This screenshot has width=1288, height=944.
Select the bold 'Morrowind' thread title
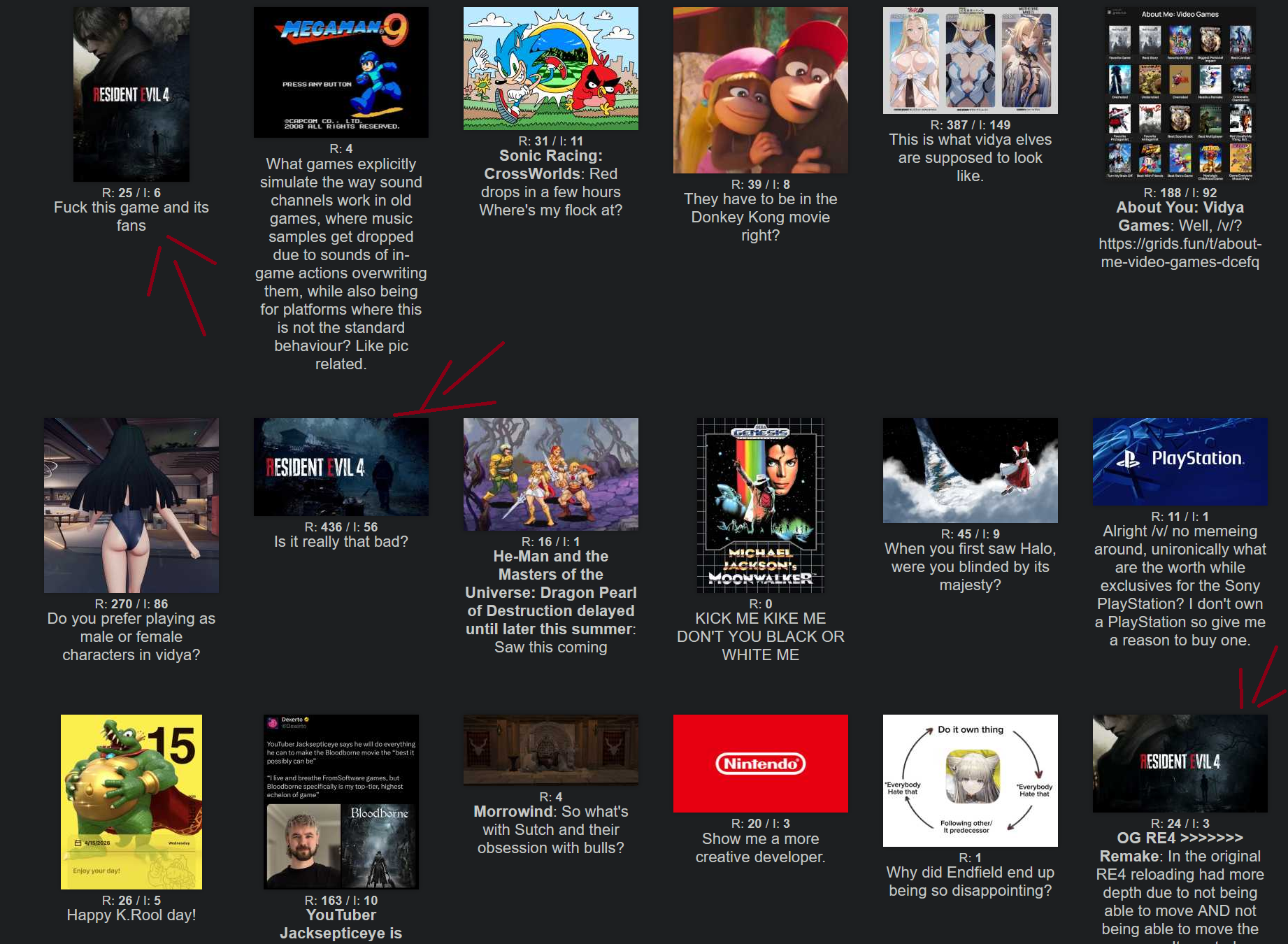[513, 812]
